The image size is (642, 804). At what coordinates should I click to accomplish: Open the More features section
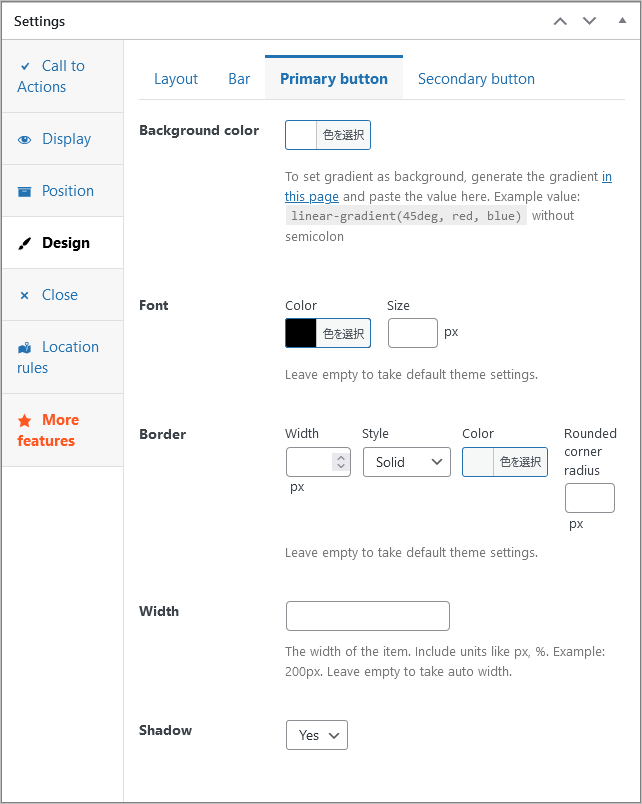click(x=63, y=430)
